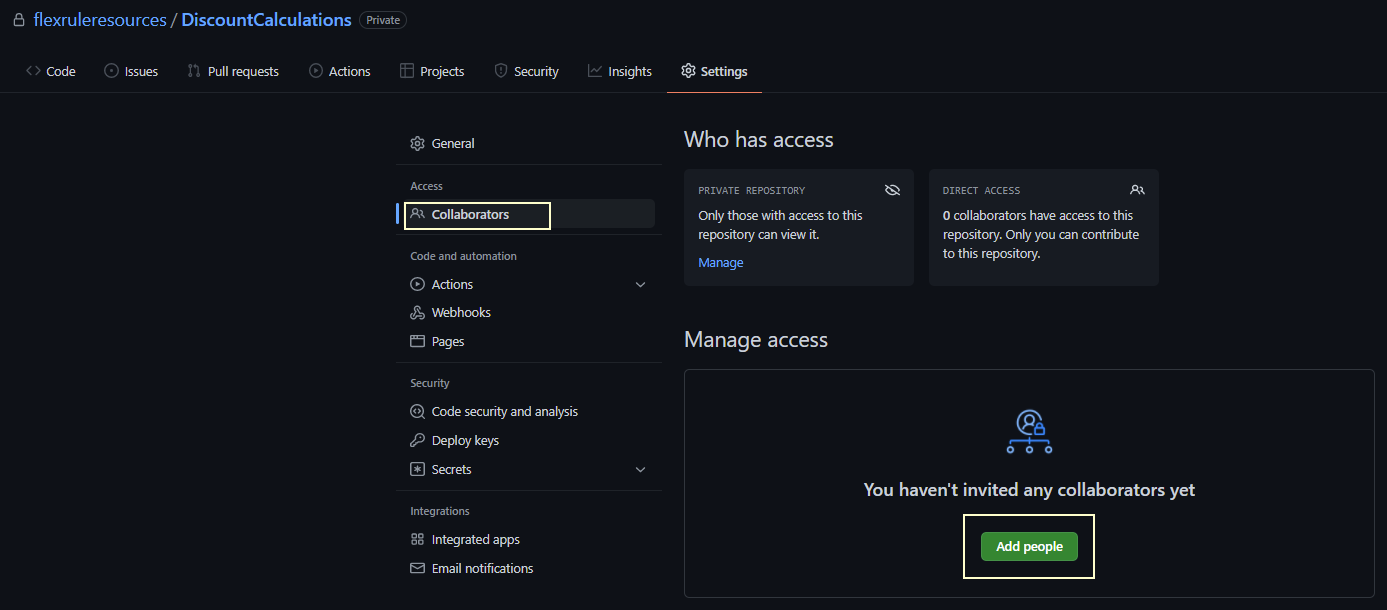Click the Actions play icon in top navigation
The image size is (1387, 610).
pyautogui.click(x=316, y=71)
